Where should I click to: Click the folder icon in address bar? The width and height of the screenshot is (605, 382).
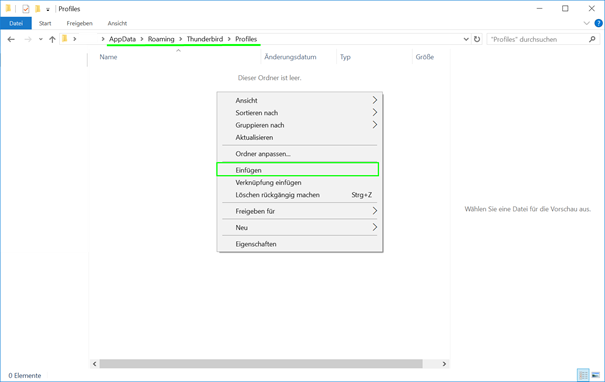[65, 39]
